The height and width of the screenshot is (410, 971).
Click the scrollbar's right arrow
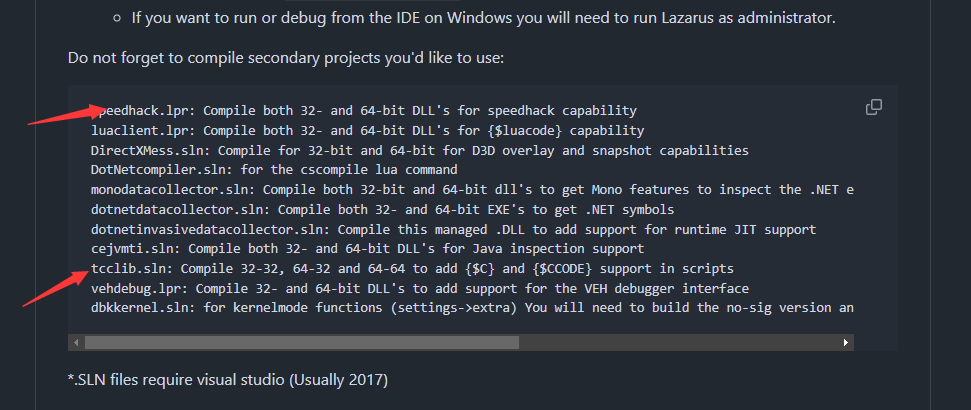pos(847,342)
